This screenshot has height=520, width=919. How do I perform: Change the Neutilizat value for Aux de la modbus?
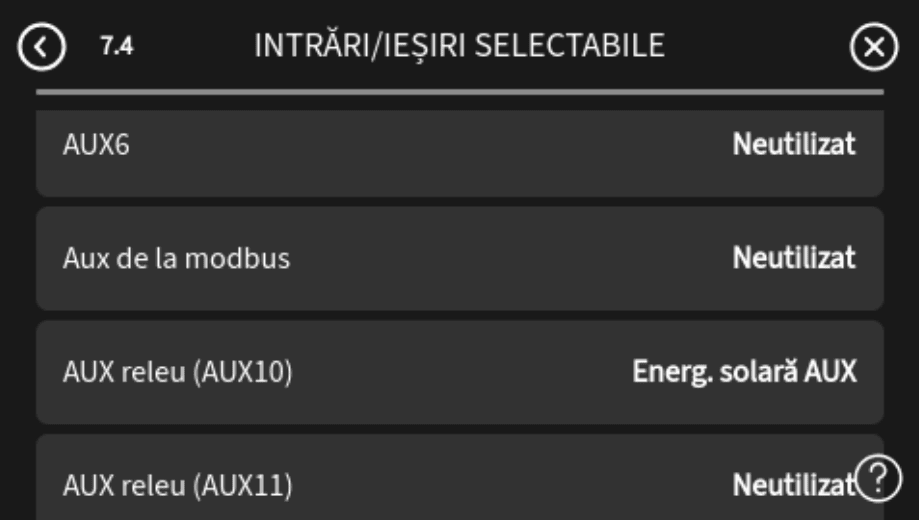(794, 259)
